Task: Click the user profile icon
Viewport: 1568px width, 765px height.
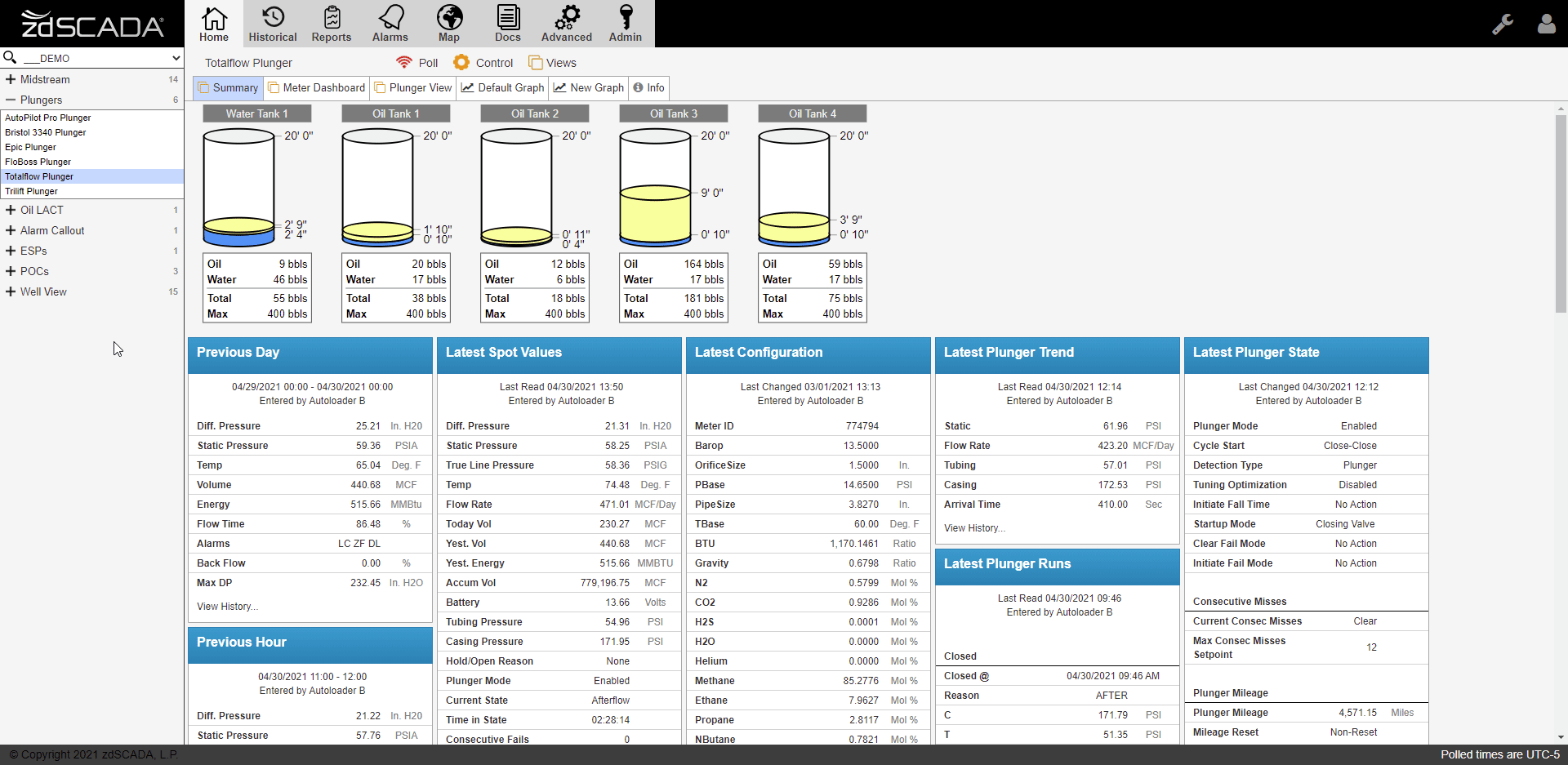Action: (x=1546, y=24)
